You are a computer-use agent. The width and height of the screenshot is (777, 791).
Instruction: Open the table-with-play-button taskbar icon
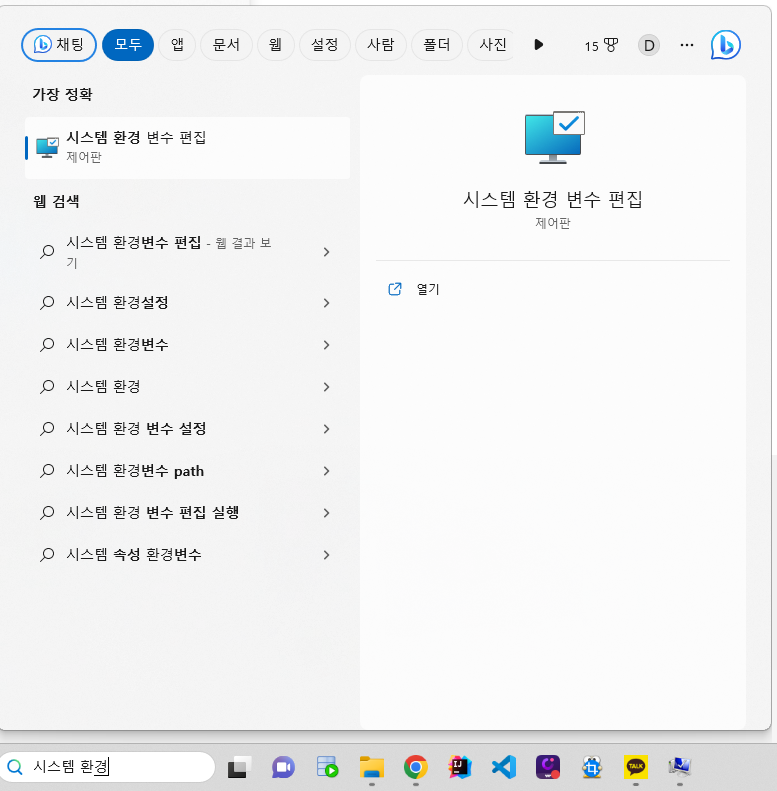(x=327, y=767)
